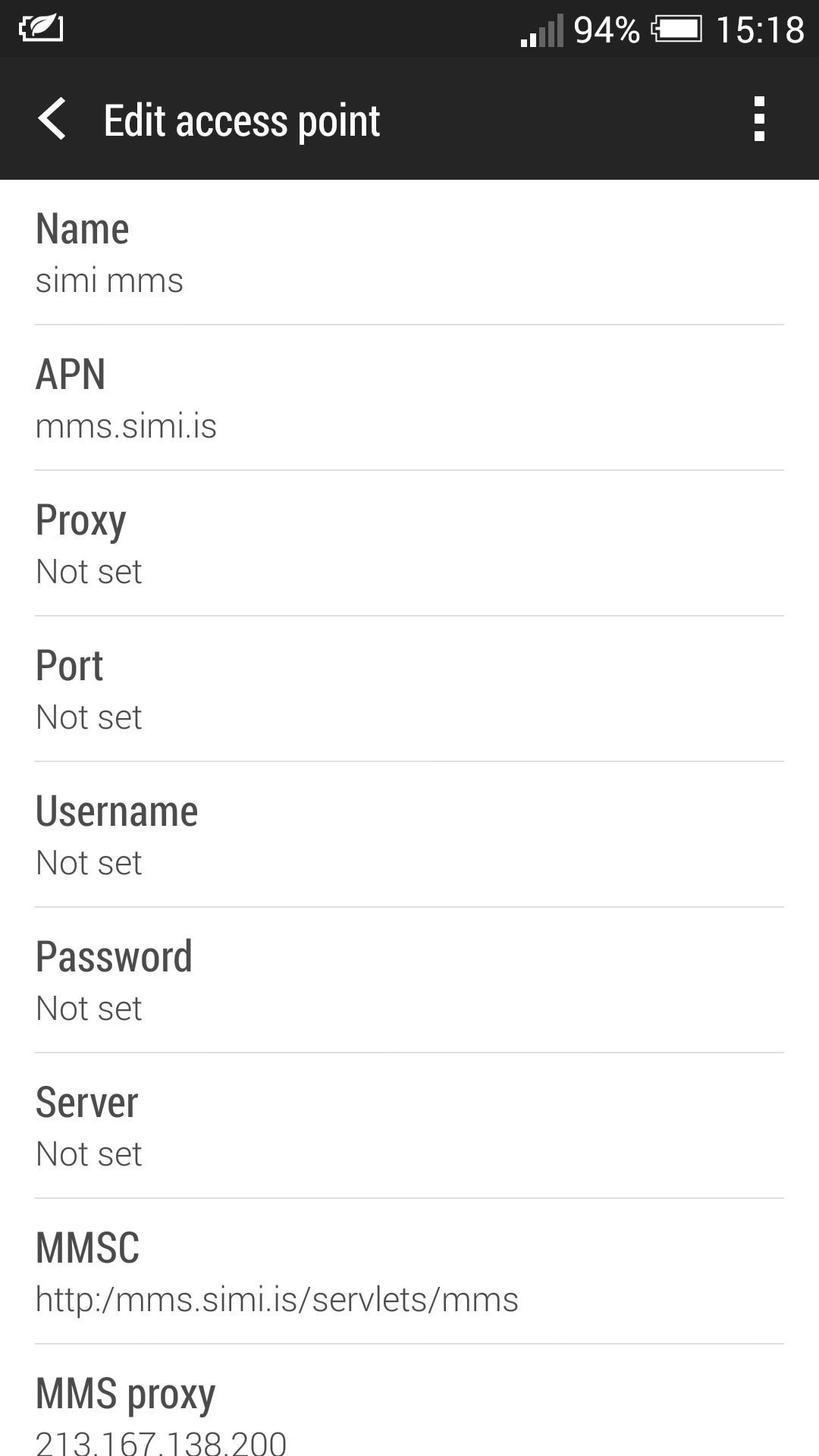Tap the battery icon in status bar
Image resolution: width=819 pixels, height=1456 pixels.
(x=676, y=30)
